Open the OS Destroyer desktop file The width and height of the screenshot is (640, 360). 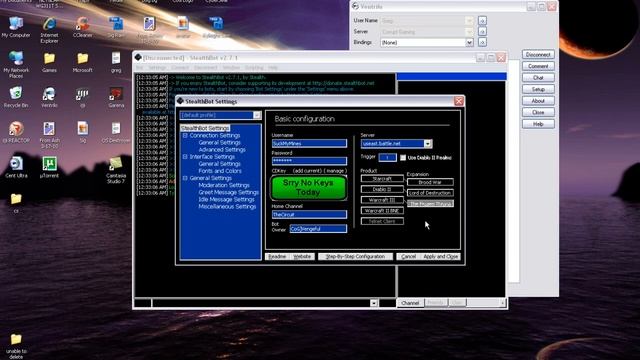(116, 132)
